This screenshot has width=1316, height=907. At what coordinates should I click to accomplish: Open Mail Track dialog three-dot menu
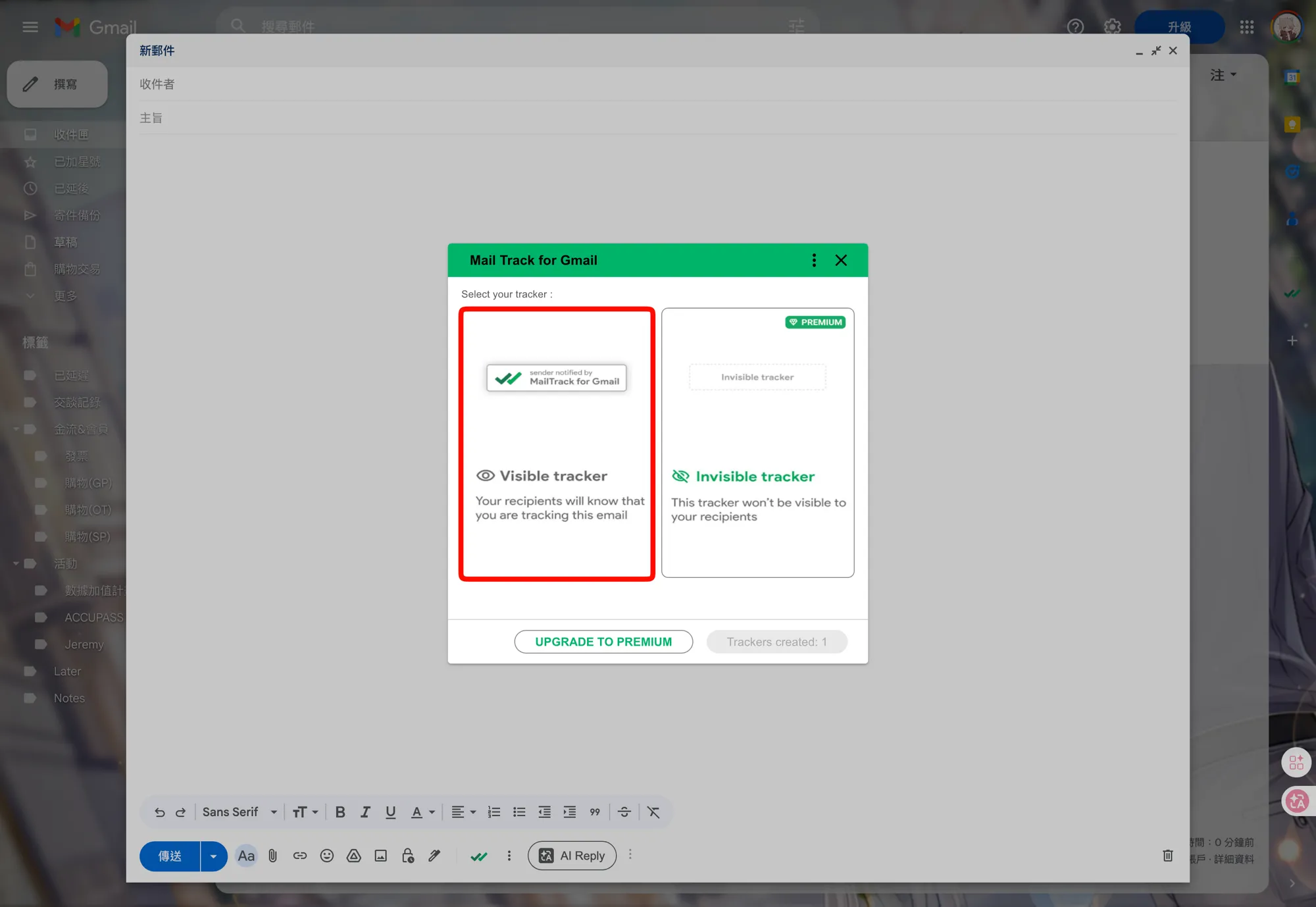(x=814, y=260)
